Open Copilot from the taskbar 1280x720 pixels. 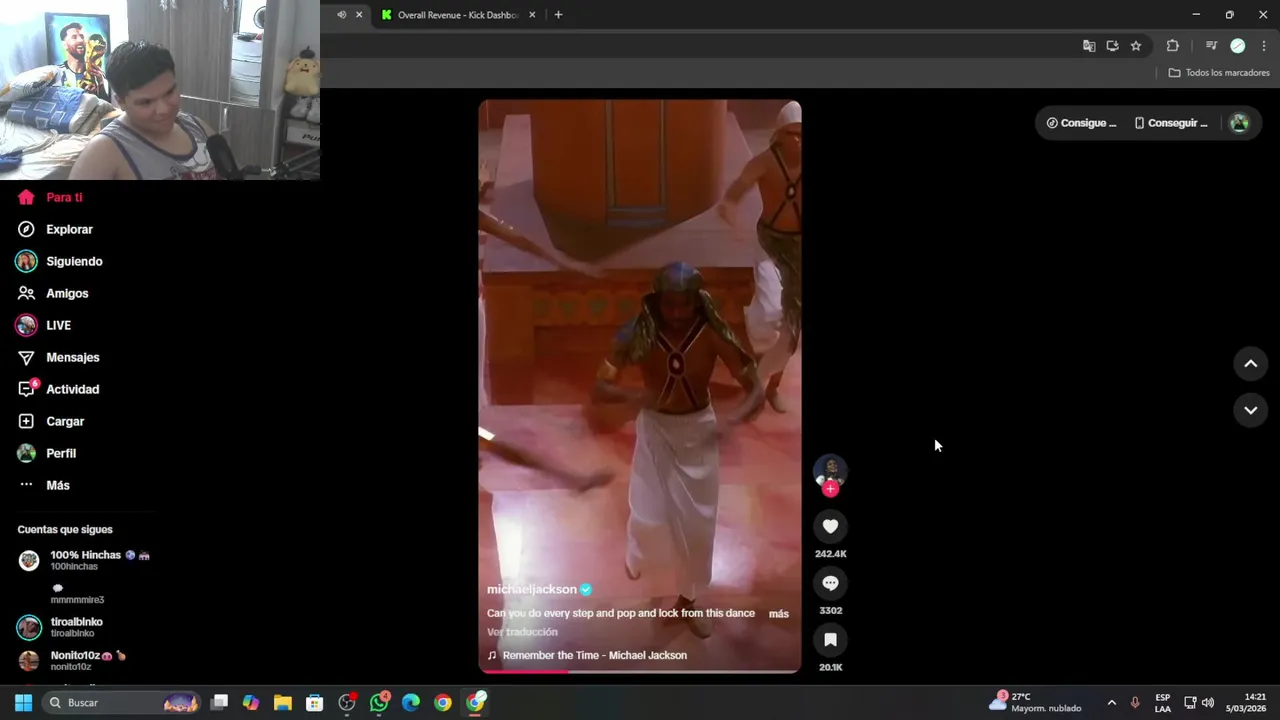(x=251, y=703)
